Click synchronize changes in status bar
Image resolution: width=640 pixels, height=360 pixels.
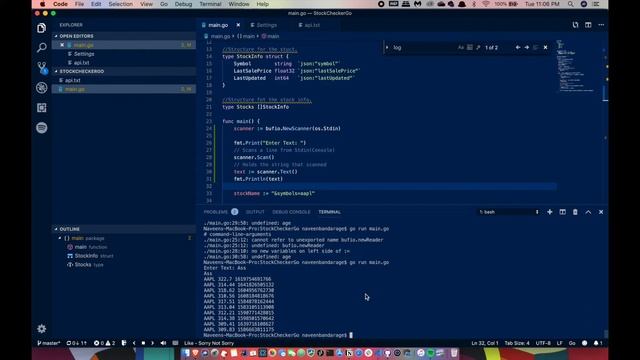76,343
